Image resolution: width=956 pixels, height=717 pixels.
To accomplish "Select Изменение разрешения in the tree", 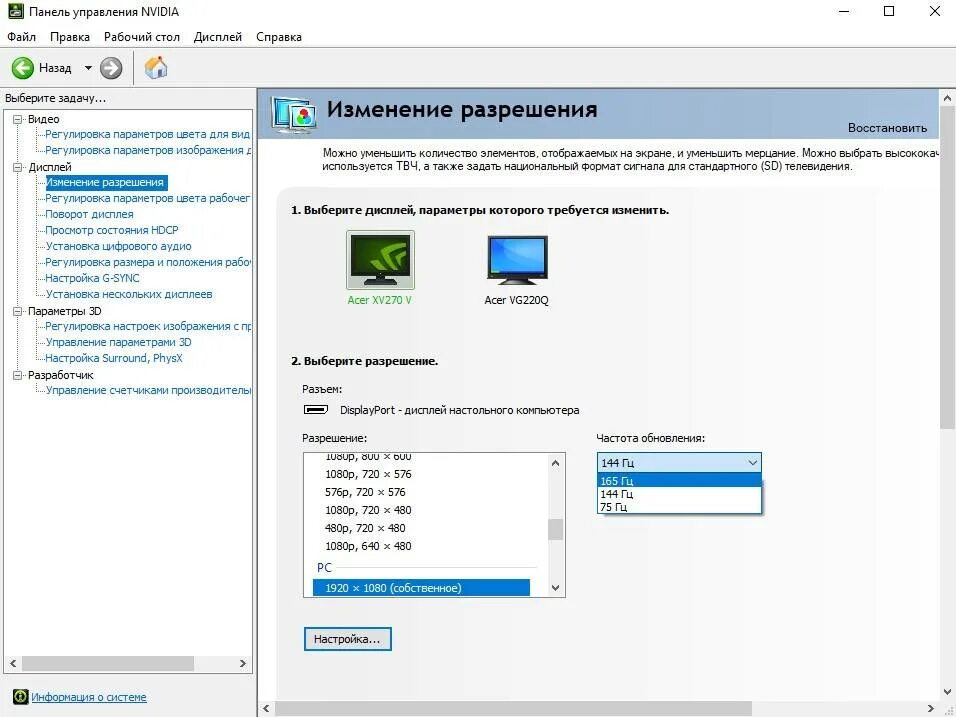I will (105, 182).
